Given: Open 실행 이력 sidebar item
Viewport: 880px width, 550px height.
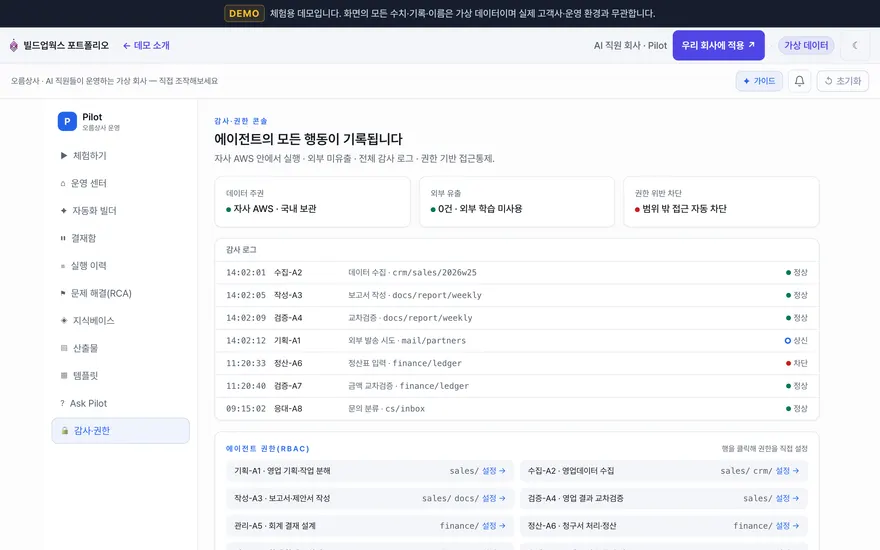Looking at the screenshot, I should (120, 265).
